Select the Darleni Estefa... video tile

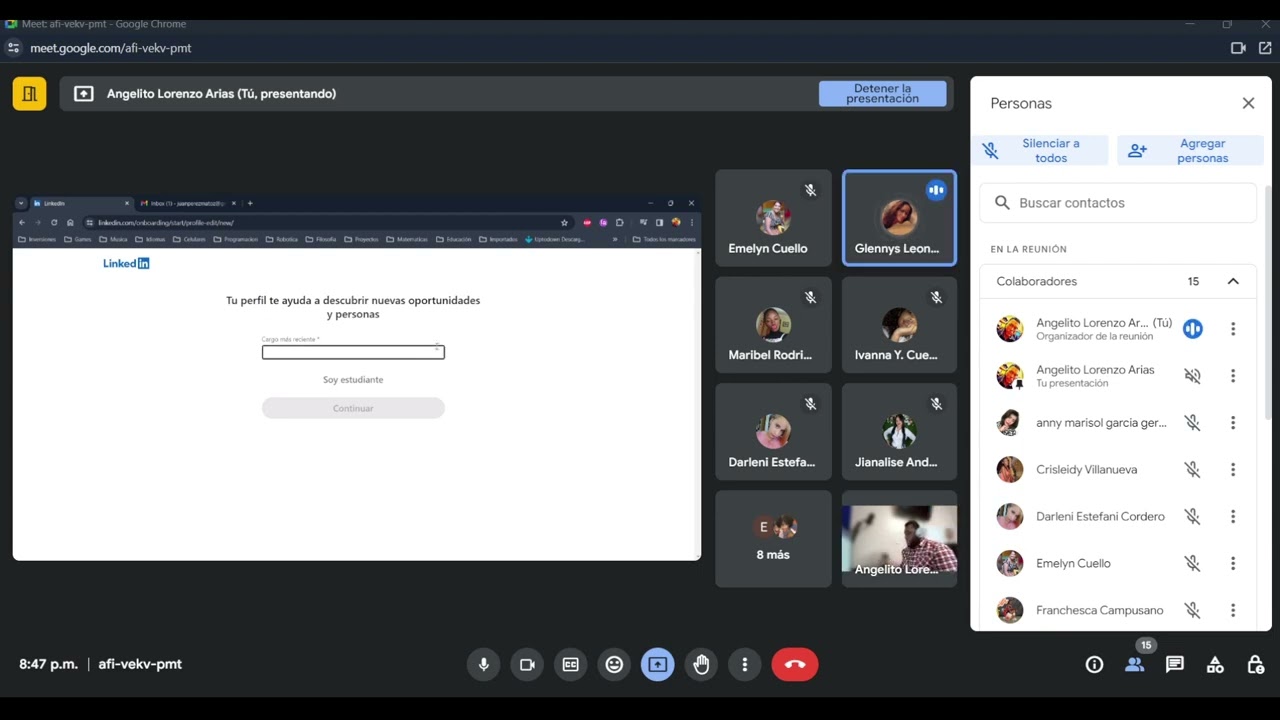point(773,432)
